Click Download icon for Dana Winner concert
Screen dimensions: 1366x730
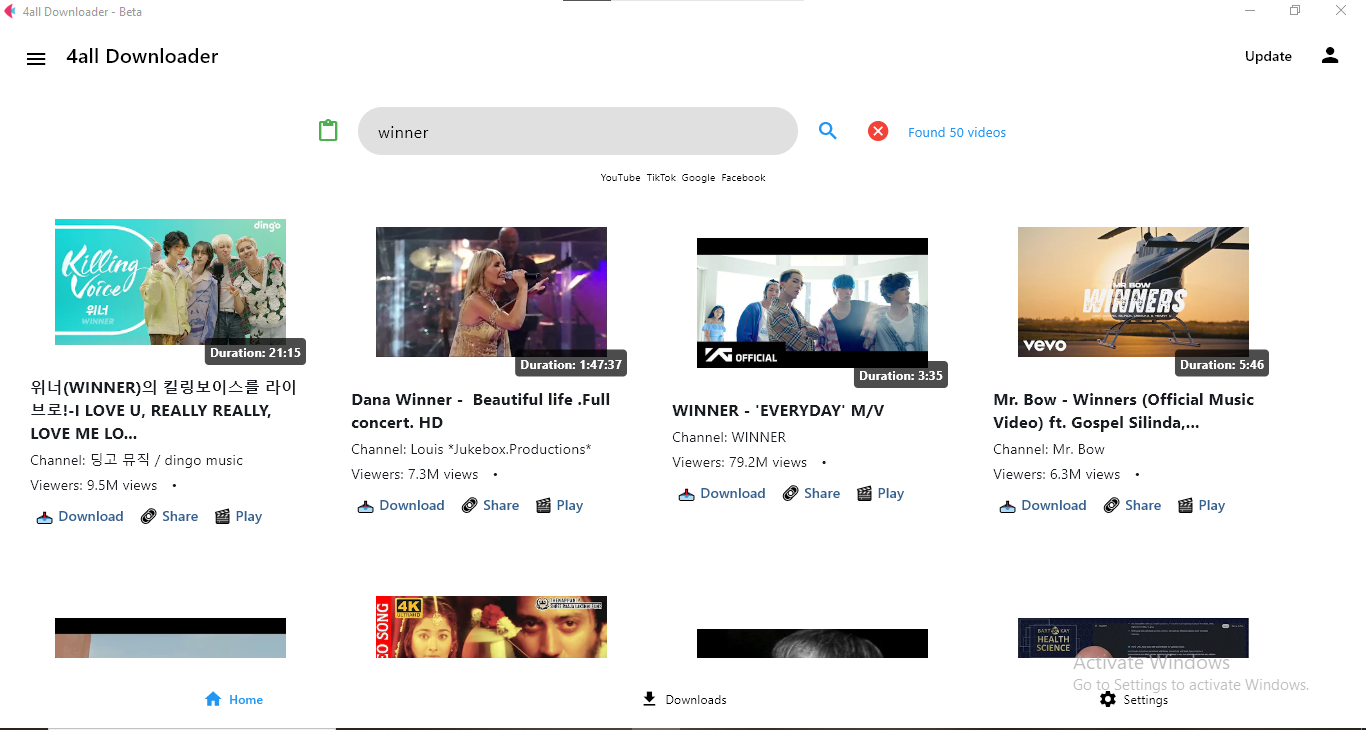(366, 506)
